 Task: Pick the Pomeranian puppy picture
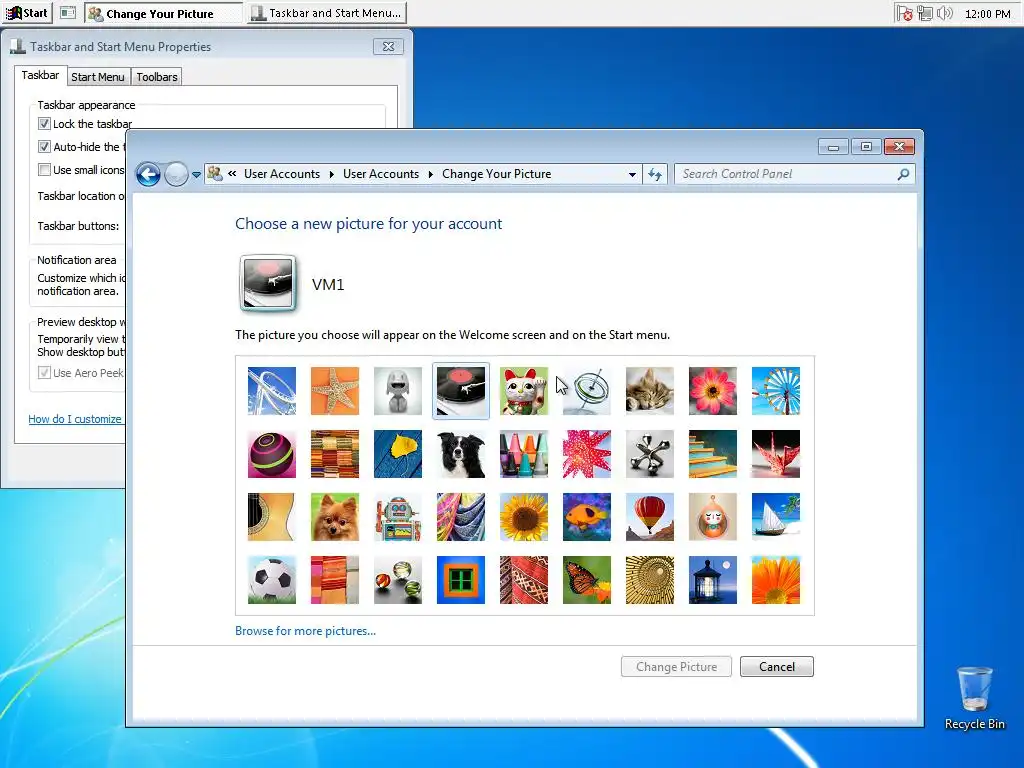(x=334, y=517)
